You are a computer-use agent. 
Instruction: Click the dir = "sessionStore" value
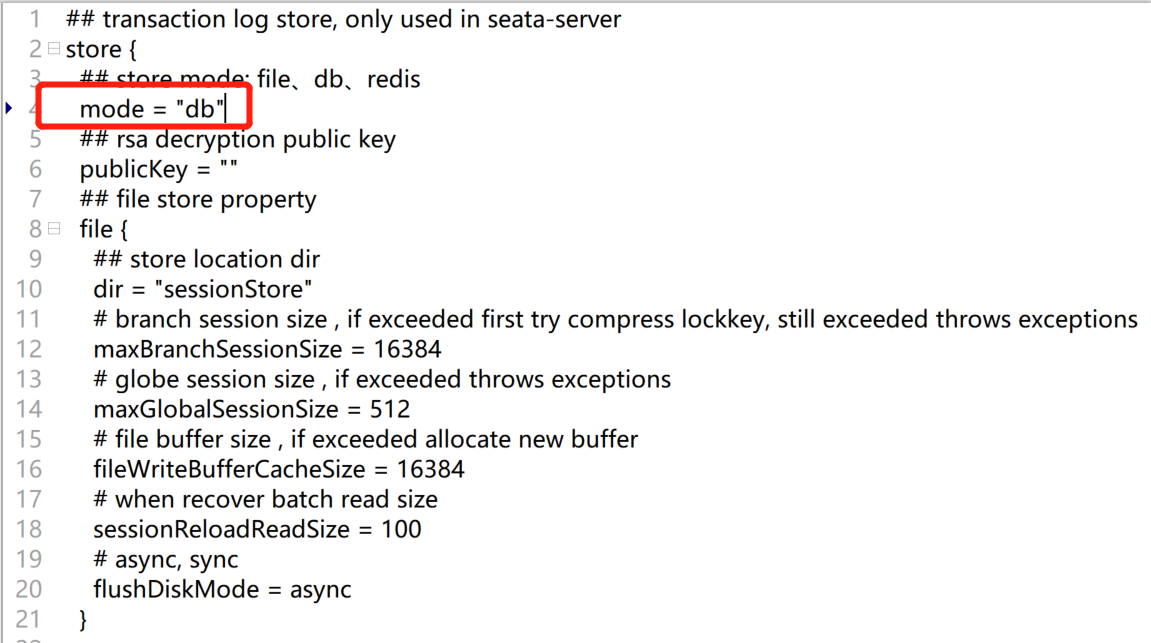click(x=233, y=289)
